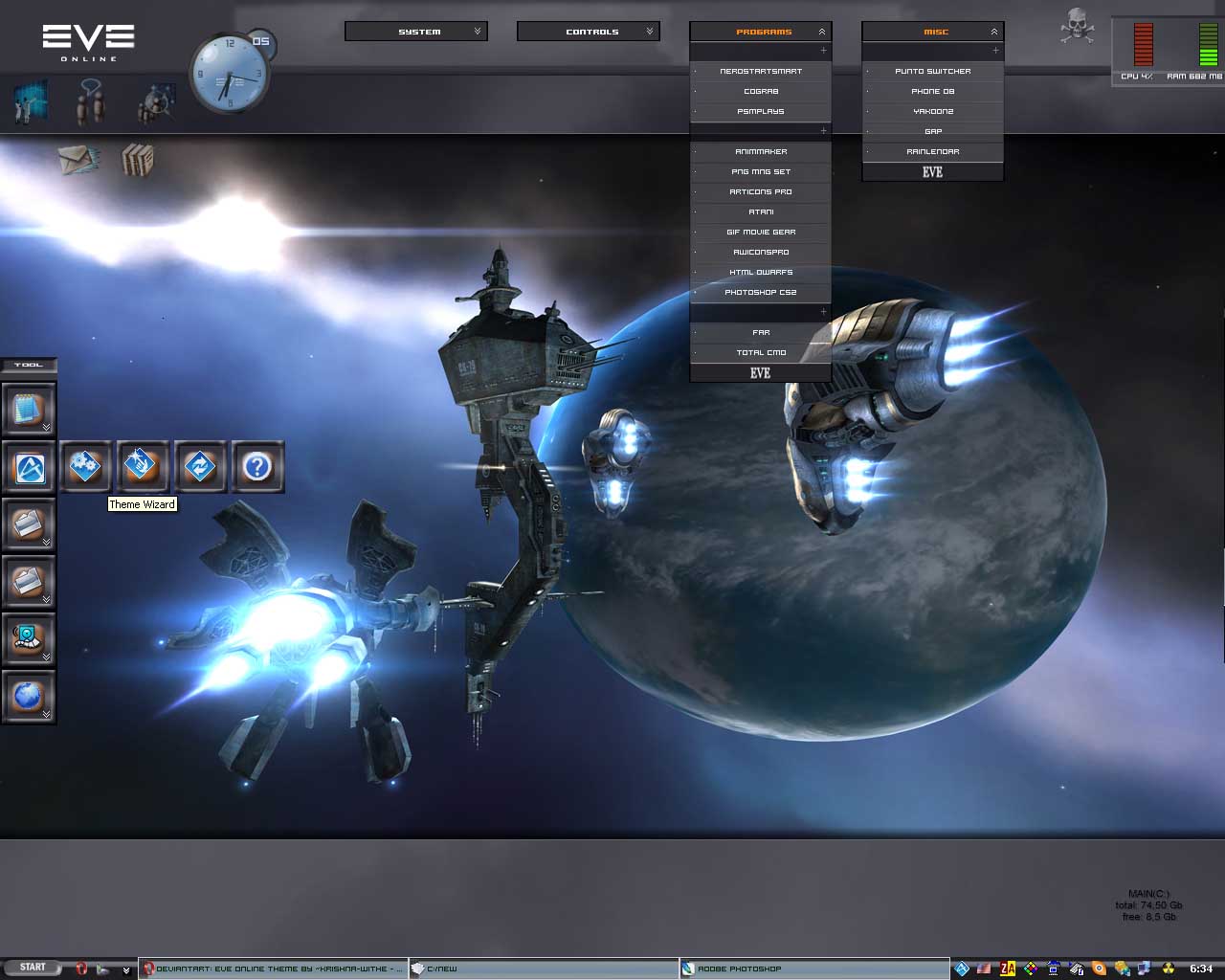Image resolution: width=1225 pixels, height=980 pixels.
Task: Launch Total Cmd from the Programs menu
Action: pyautogui.click(x=761, y=352)
